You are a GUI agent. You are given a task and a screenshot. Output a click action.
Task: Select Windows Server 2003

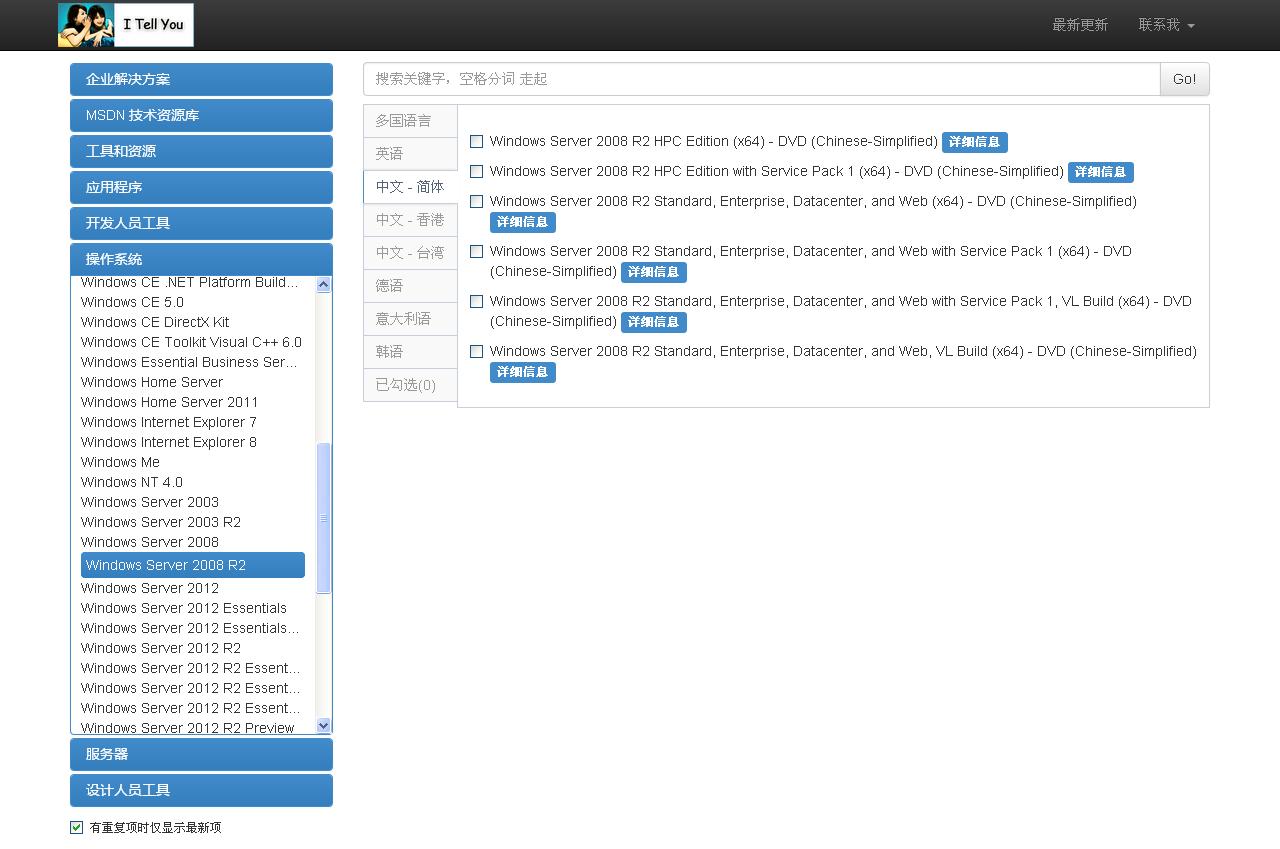point(150,502)
